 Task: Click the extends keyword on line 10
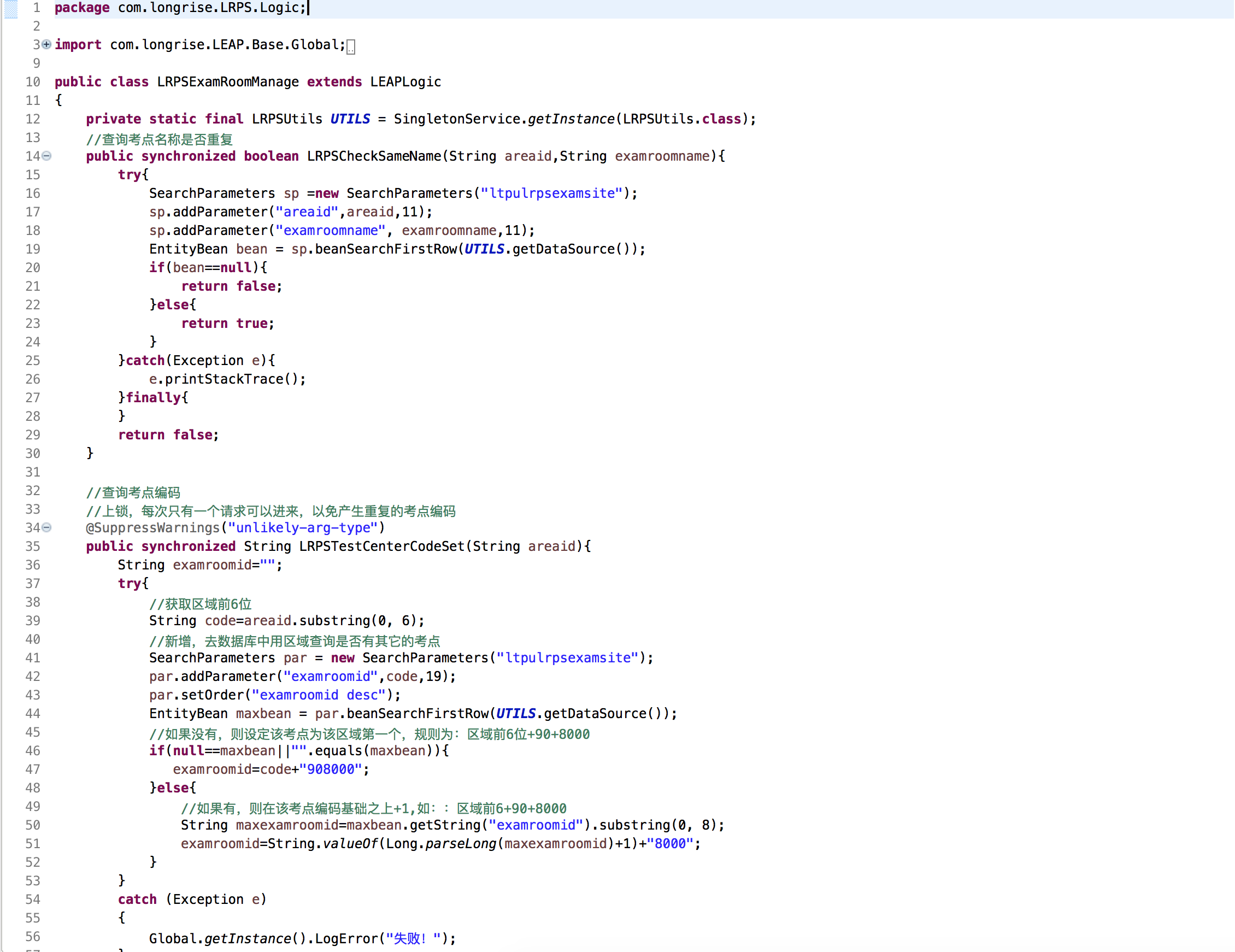tap(334, 82)
